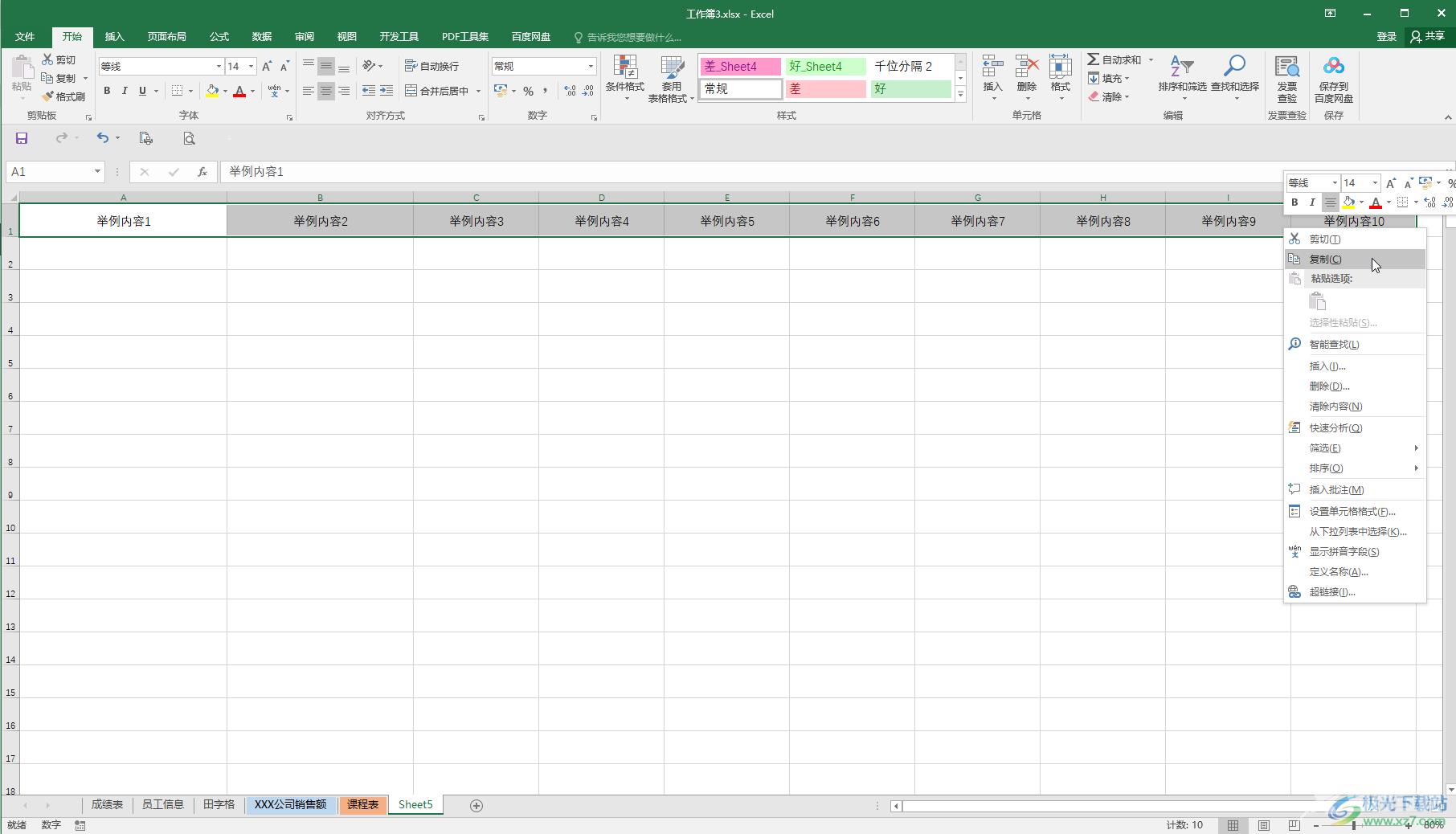
Task: Click the 清除 clear button in editing group
Action: (x=1110, y=97)
